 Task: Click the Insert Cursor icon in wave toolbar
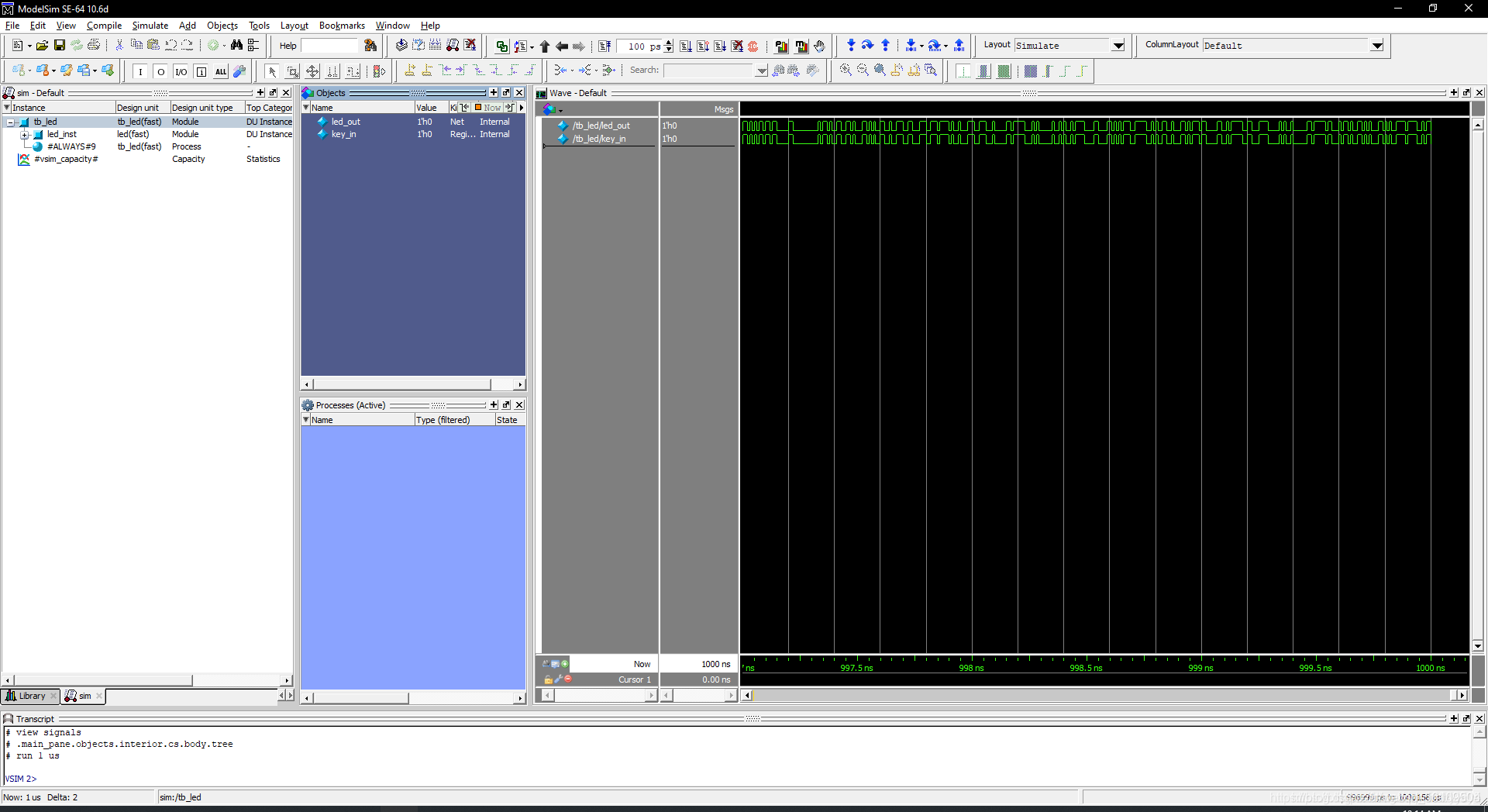pos(410,71)
